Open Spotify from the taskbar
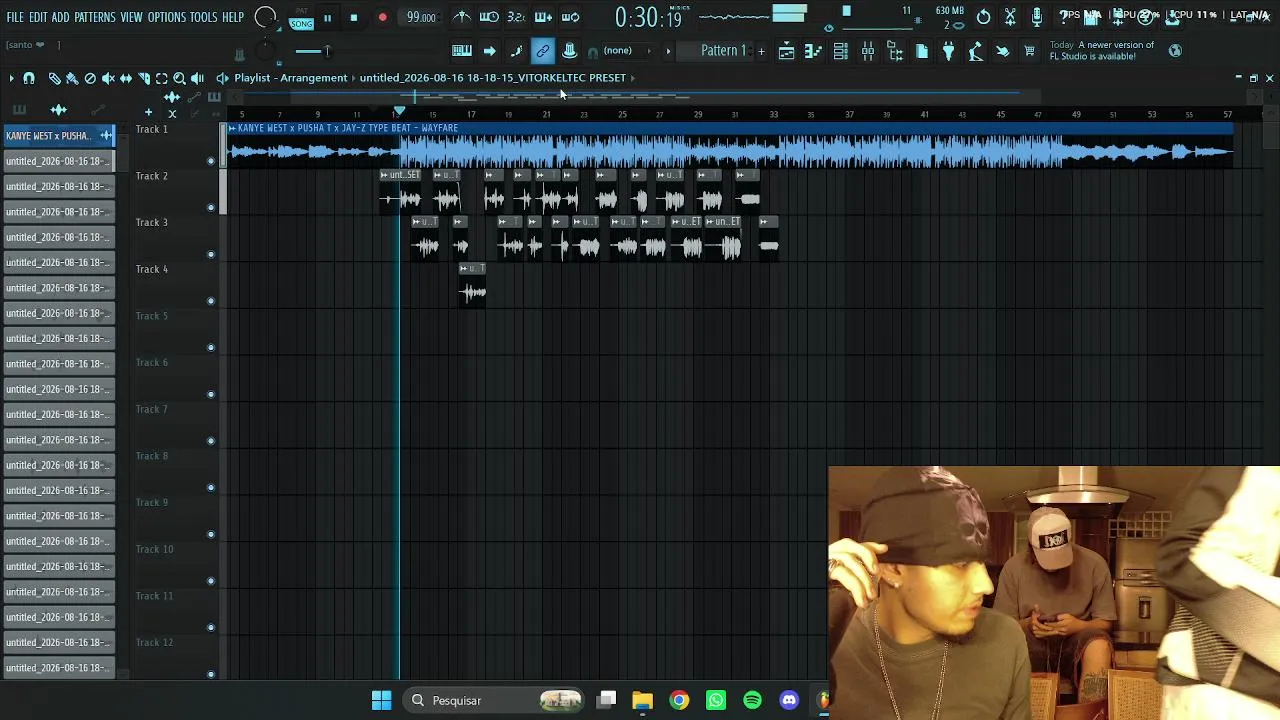Image resolution: width=1280 pixels, height=720 pixels. tap(752, 700)
